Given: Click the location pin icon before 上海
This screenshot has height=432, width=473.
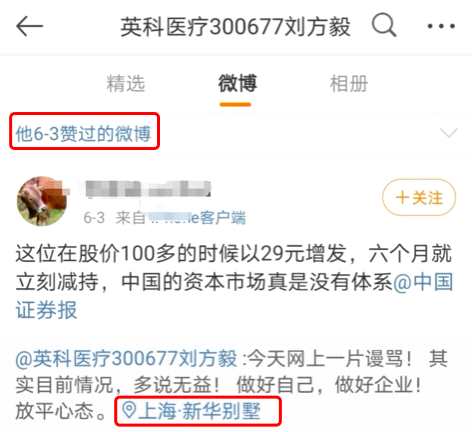Looking at the screenshot, I should (x=129, y=410).
